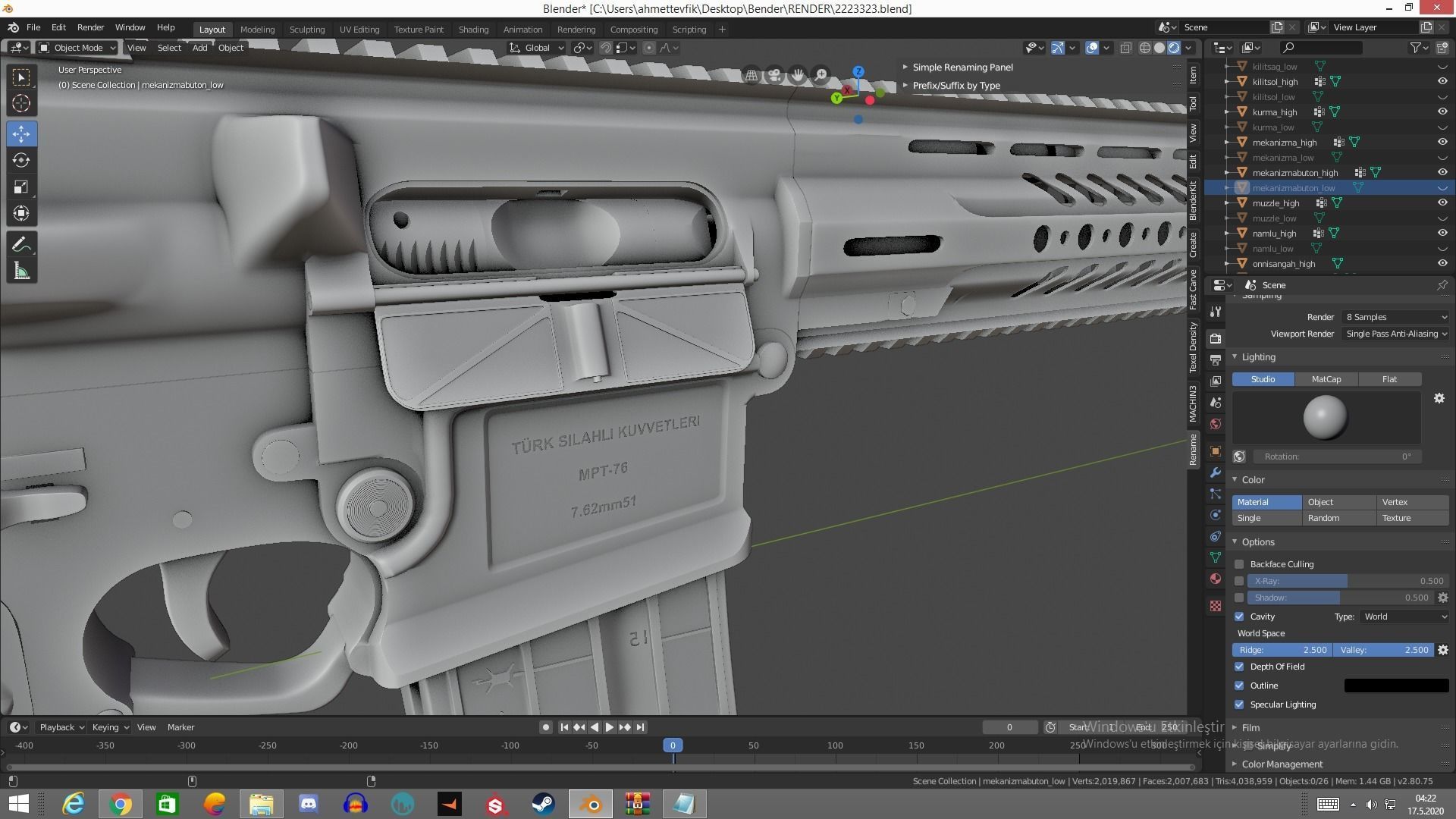Switch to solid viewport shading

[x=1159, y=48]
